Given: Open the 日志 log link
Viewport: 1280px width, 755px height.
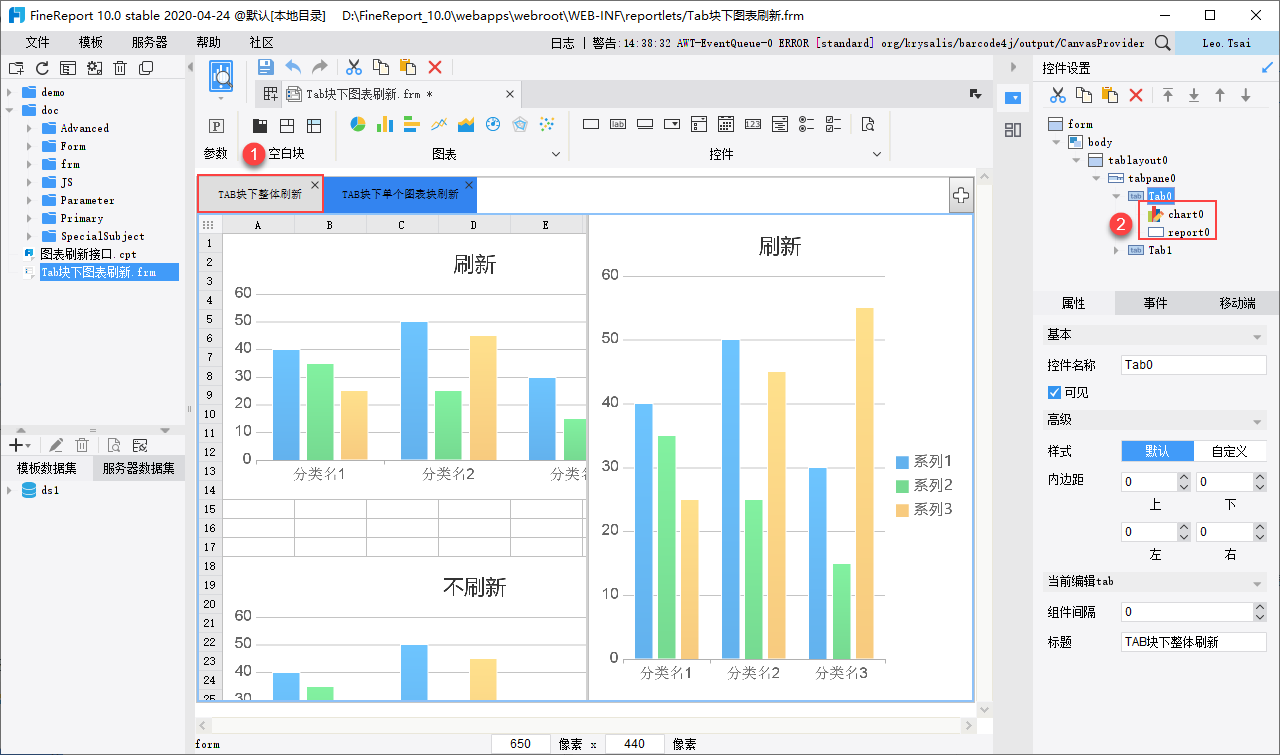Looking at the screenshot, I should click(563, 43).
